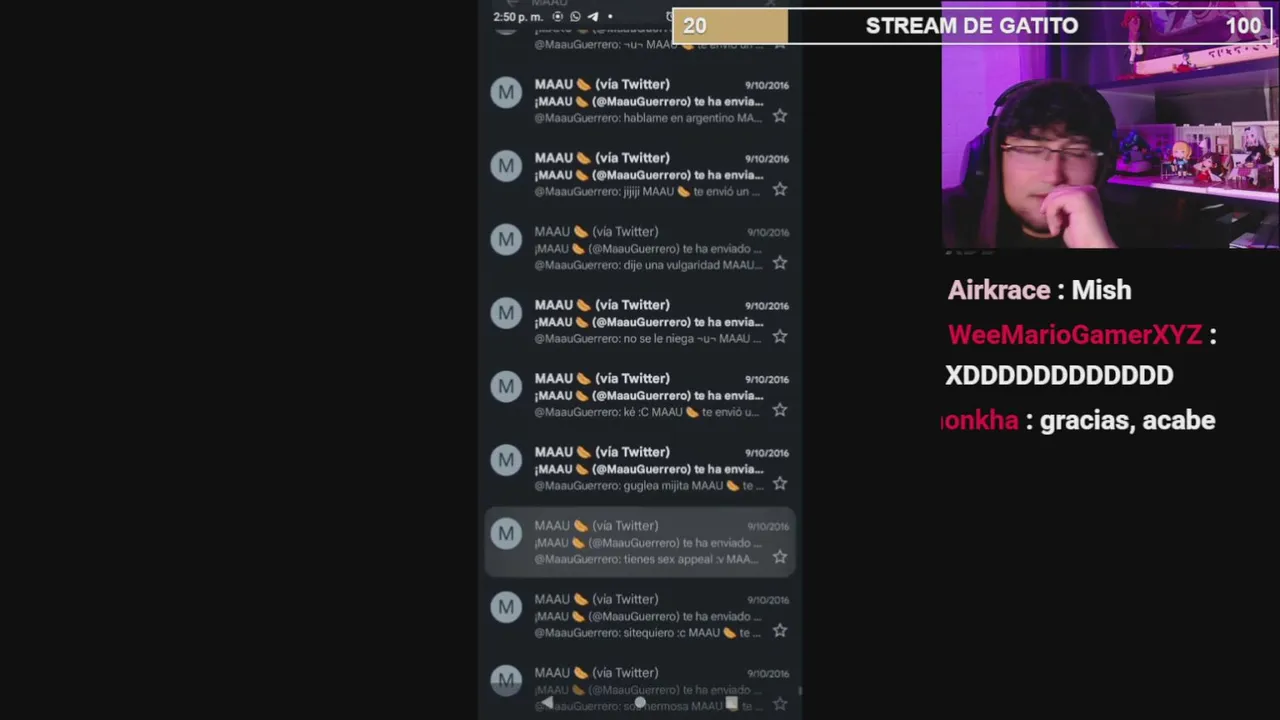Screen dimensions: 1280x720
Task: Select M avatar of 'jijijiji' email
Action: coord(506,167)
